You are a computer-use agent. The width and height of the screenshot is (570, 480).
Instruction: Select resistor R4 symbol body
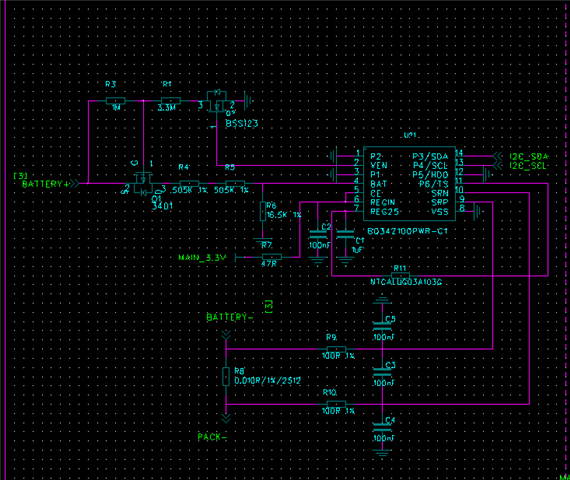[189, 183]
